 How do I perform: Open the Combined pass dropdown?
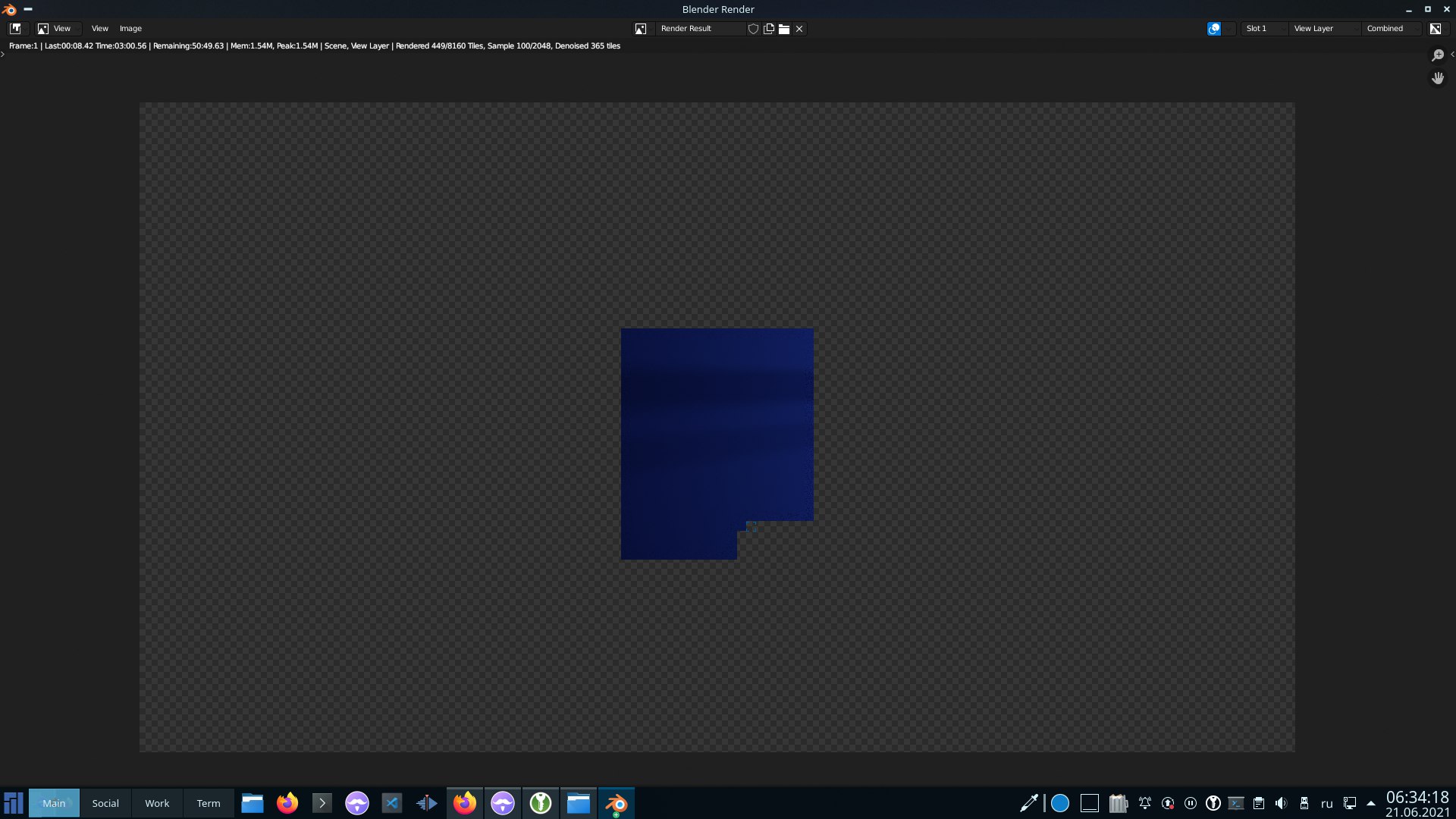(x=1392, y=28)
